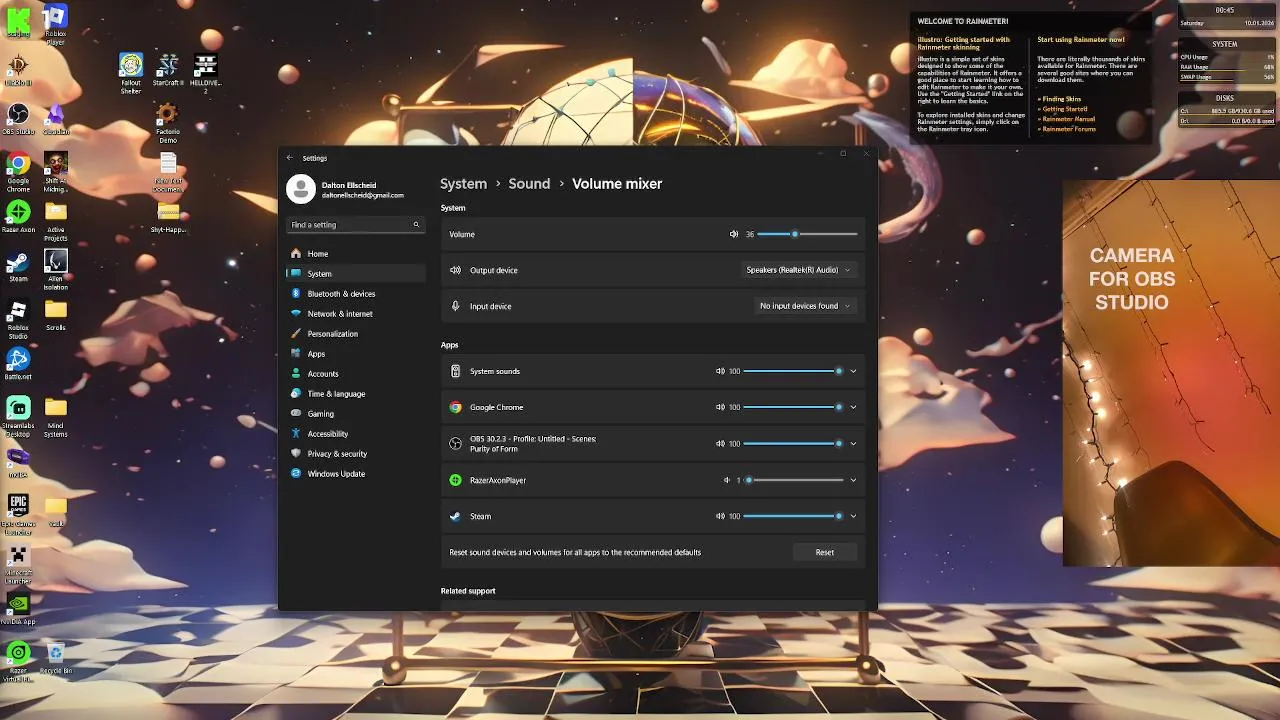Screen dimensions: 1280x720
Task: Open Accounts settings
Action: tap(356, 374)
